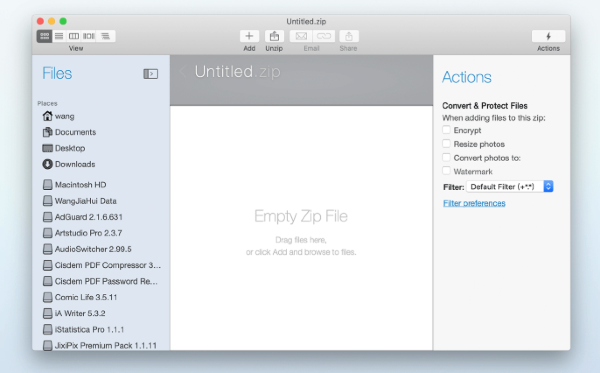Enable the Encrypt checkbox
The image size is (600, 373).
(446, 130)
